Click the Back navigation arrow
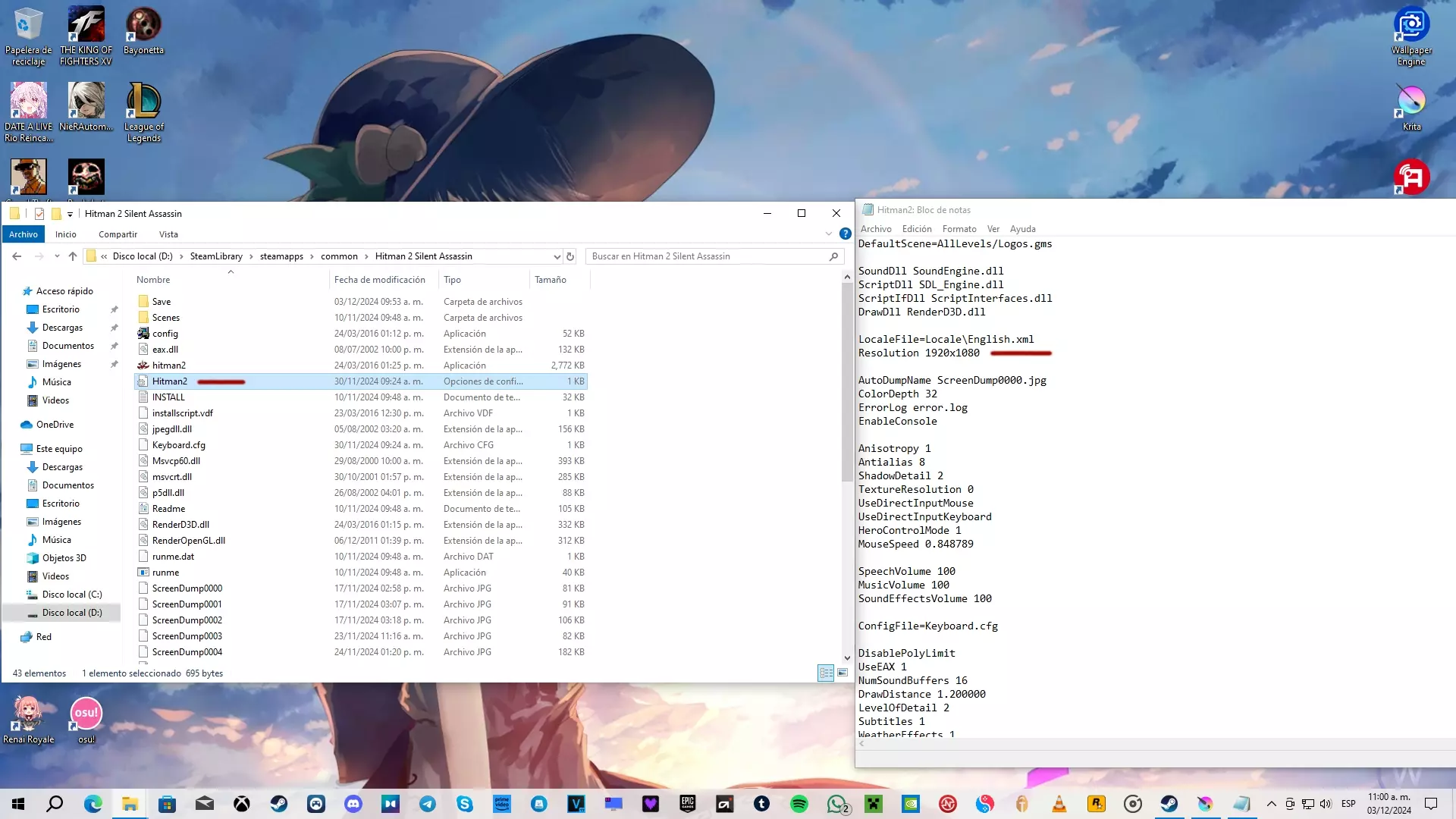This screenshot has height=819, width=1456. (17, 256)
